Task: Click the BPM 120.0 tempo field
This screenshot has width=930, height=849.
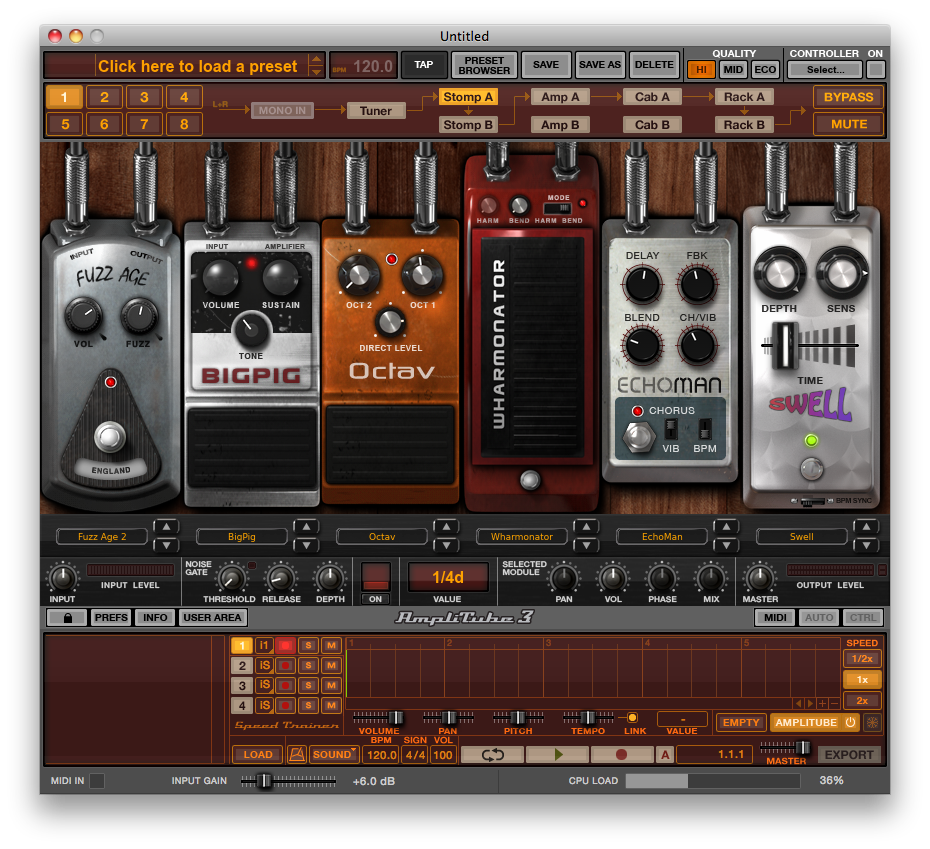Action: point(363,66)
